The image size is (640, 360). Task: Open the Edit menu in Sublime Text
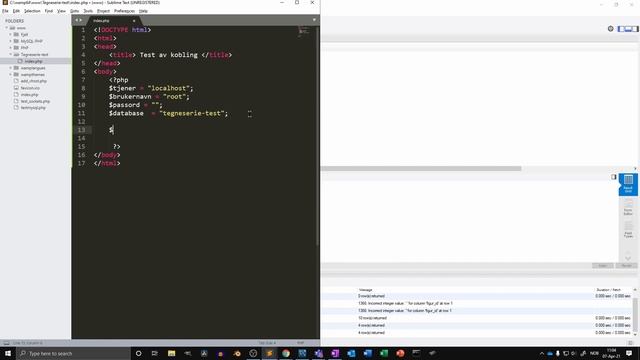point(16,11)
